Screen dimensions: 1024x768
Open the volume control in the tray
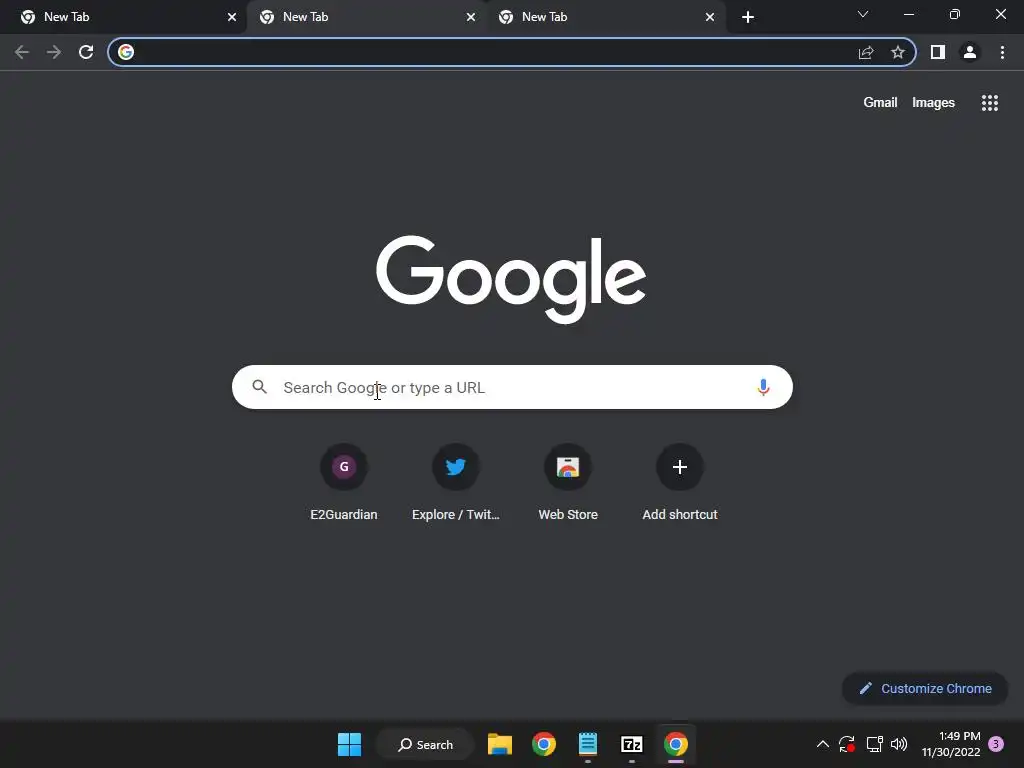pyautogui.click(x=899, y=744)
